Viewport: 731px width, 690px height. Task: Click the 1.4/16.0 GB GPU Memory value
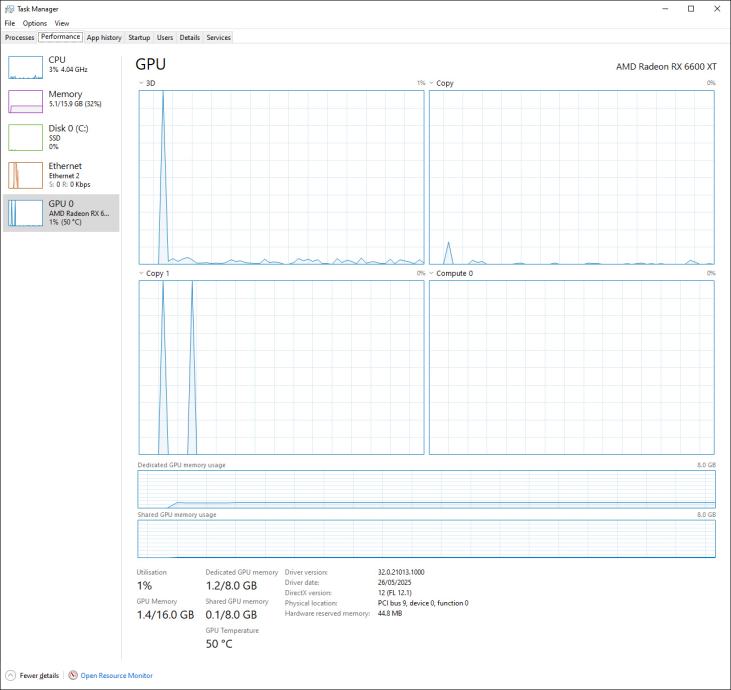[x=166, y=615]
